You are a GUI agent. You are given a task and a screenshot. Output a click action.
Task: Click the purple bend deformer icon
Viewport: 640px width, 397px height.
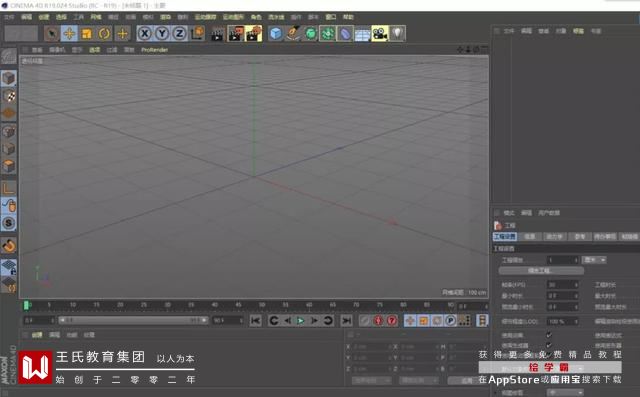pyautogui.click(x=345, y=33)
